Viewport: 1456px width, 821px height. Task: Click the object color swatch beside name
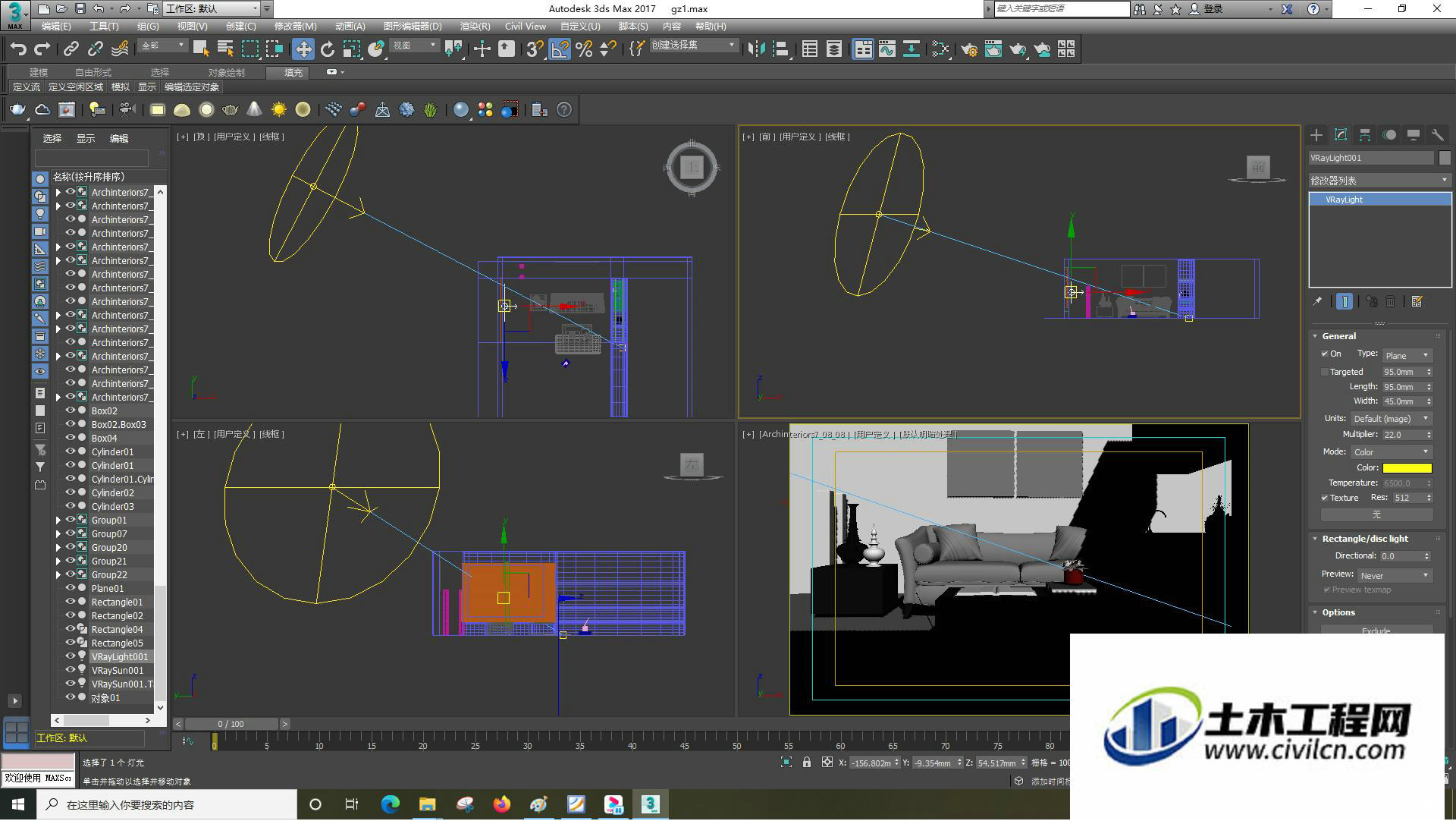(x=1445, y=159)
